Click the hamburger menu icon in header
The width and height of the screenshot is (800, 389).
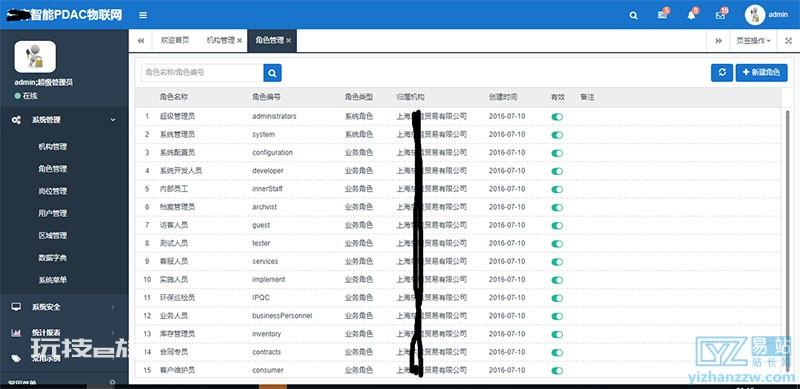143,15
